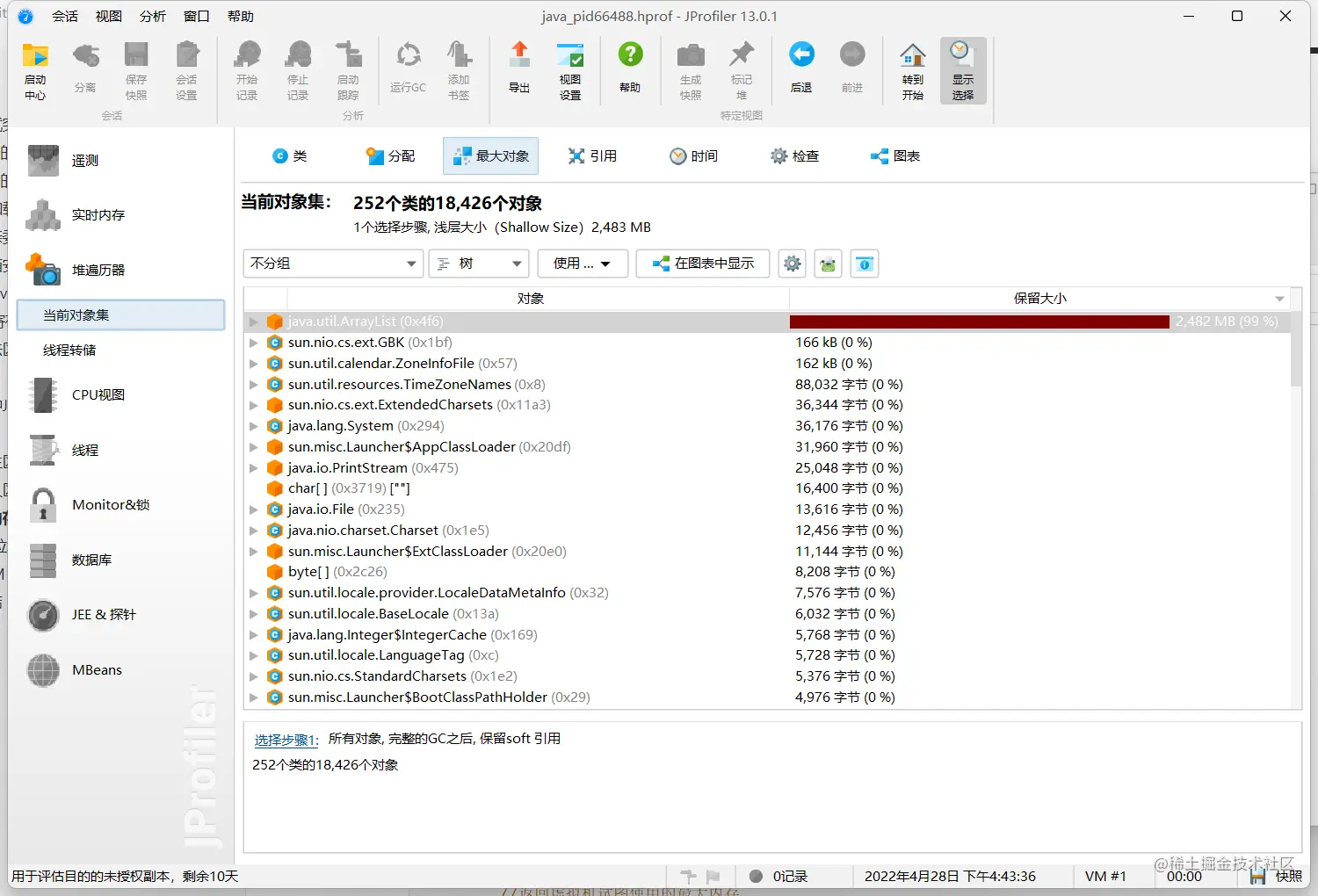The image size is (1318, 896).
Task: Switch to the 类 classes view tab
Action: [290, 156]
